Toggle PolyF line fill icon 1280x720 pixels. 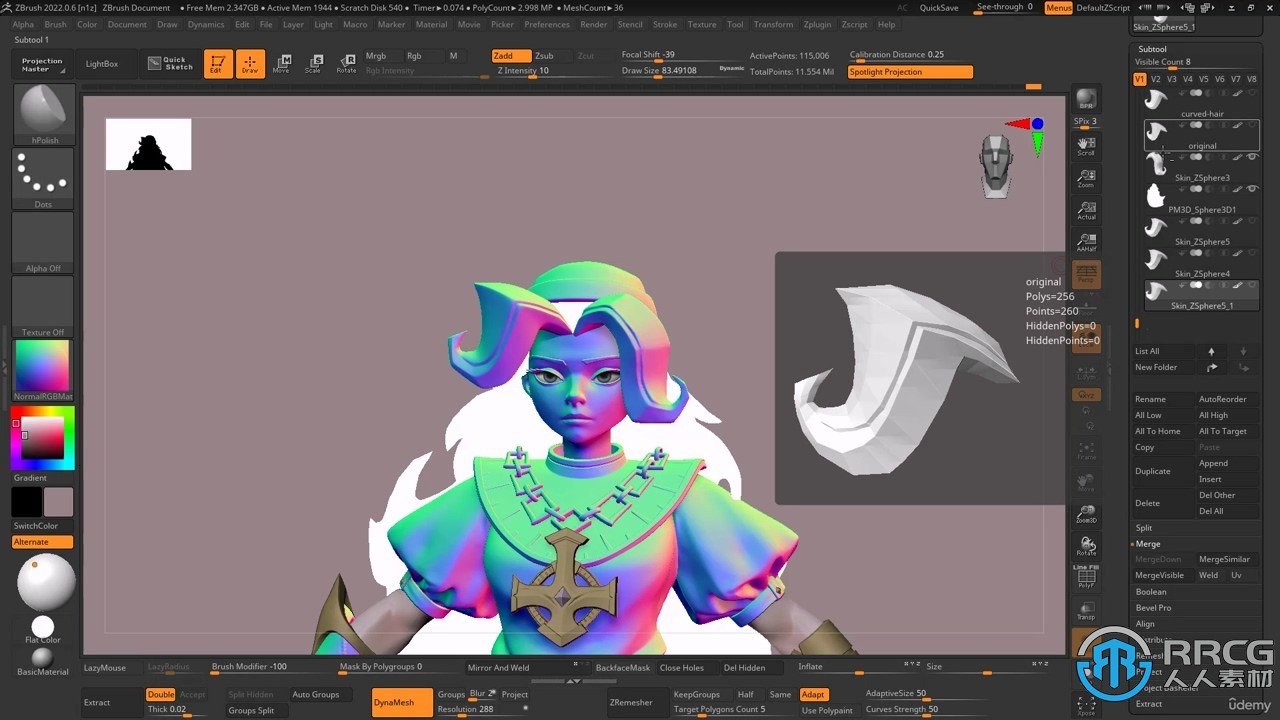tap(1086, 577)
